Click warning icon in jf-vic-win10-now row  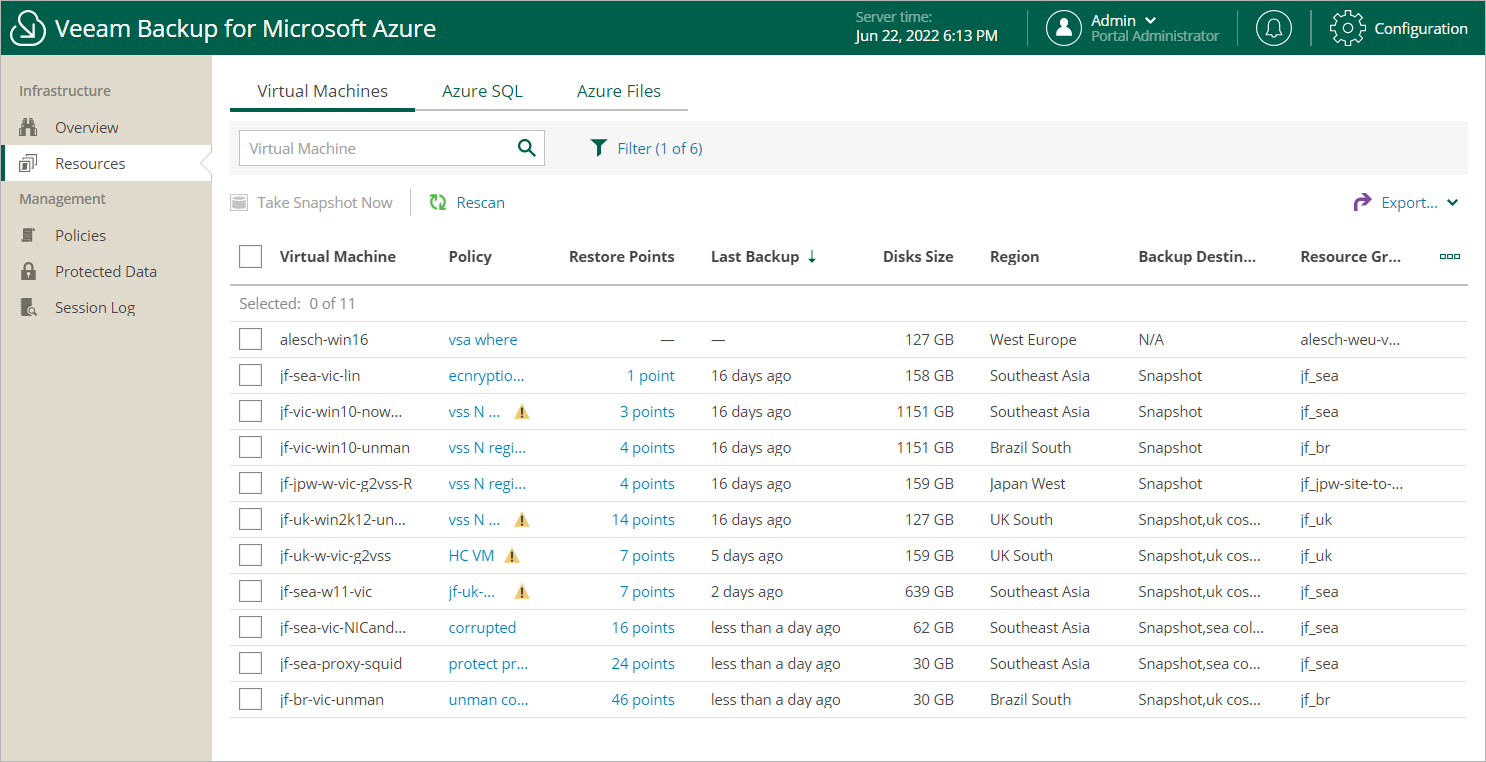pos(522,411)
